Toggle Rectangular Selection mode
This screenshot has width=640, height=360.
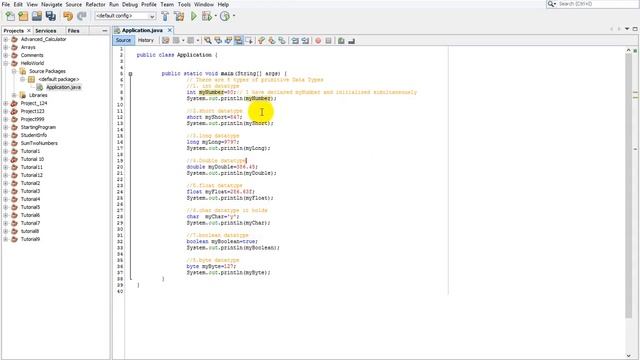coord(249,40)
